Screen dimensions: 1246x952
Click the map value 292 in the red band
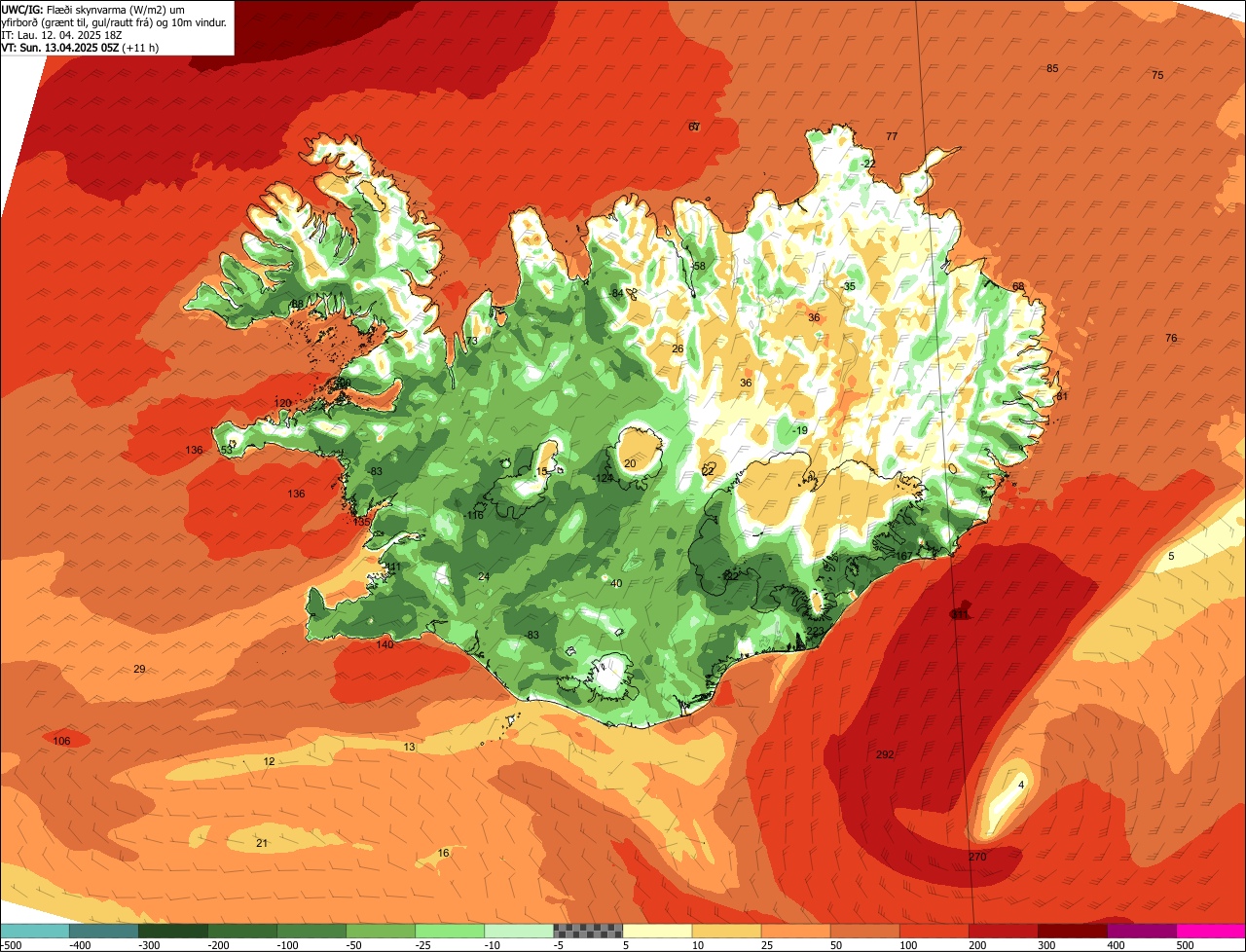885,754
